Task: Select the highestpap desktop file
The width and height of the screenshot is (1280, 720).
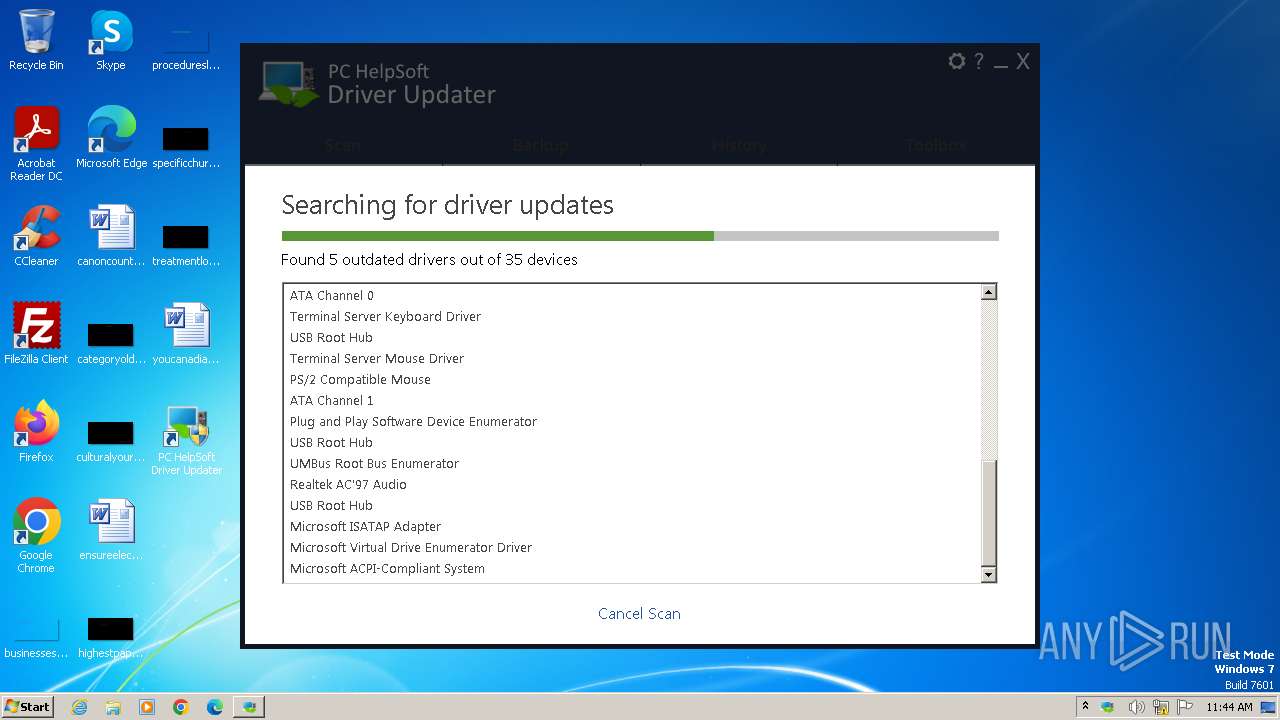Action: pos(111,636)
